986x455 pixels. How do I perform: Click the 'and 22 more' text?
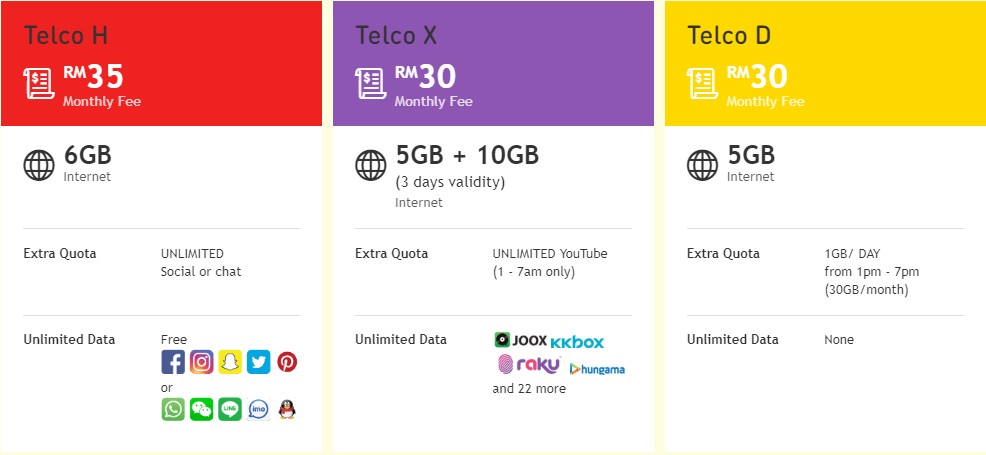529,388
